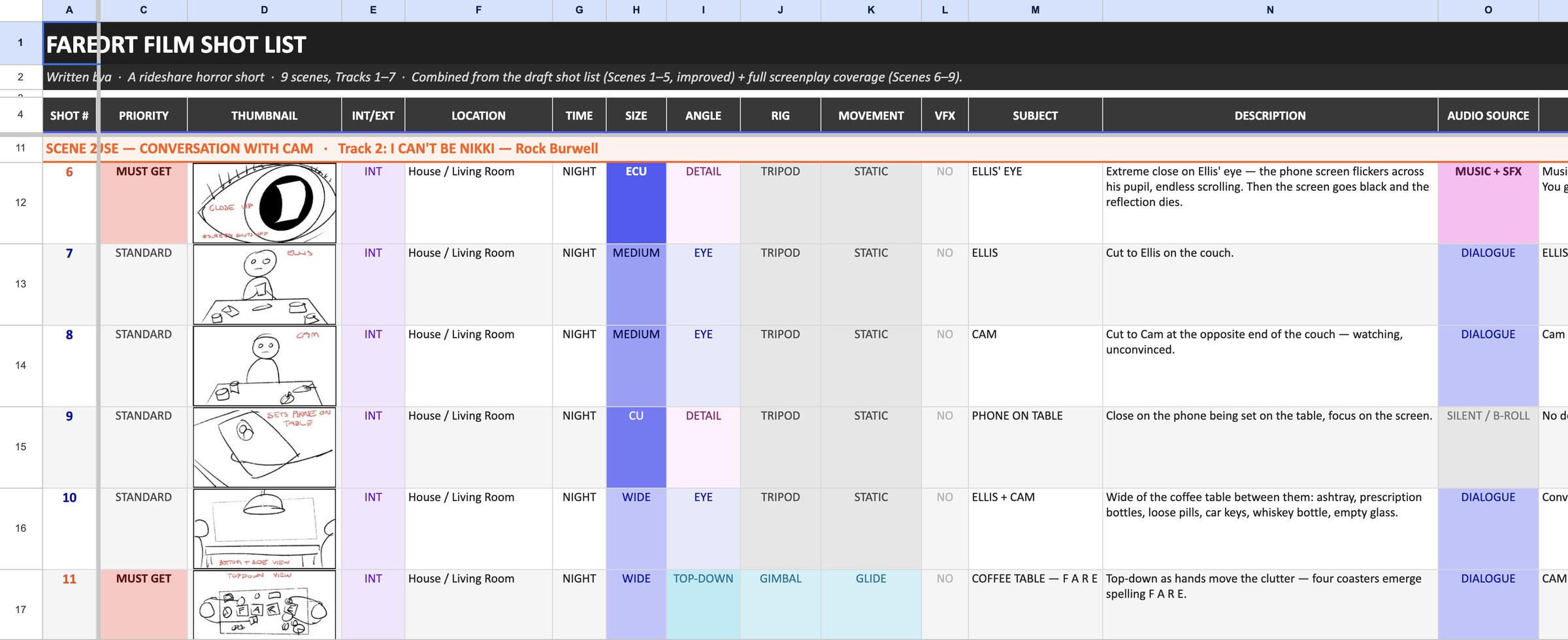1568x640 pixels.
Task: Open the coffee table side-view thumbnail for shot 10
Action: coord(265,529)
